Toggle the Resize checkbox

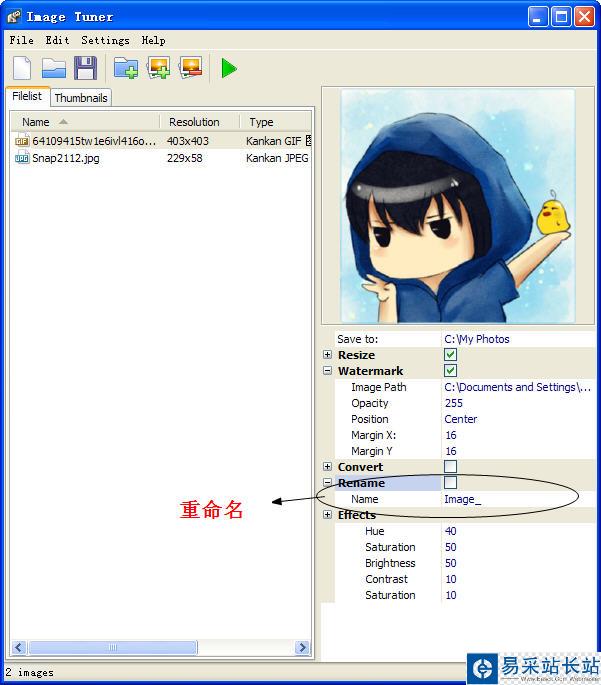[x=450, y=355]
